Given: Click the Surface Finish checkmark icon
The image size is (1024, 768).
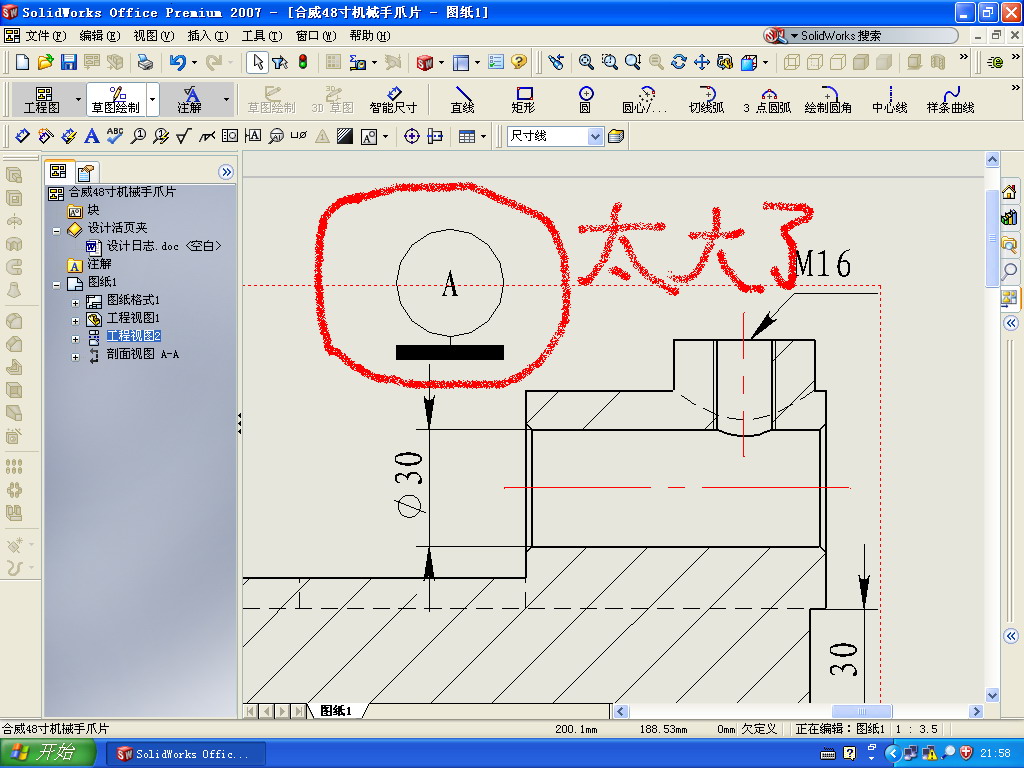Looking at the screenshot, I should [184, 136].
